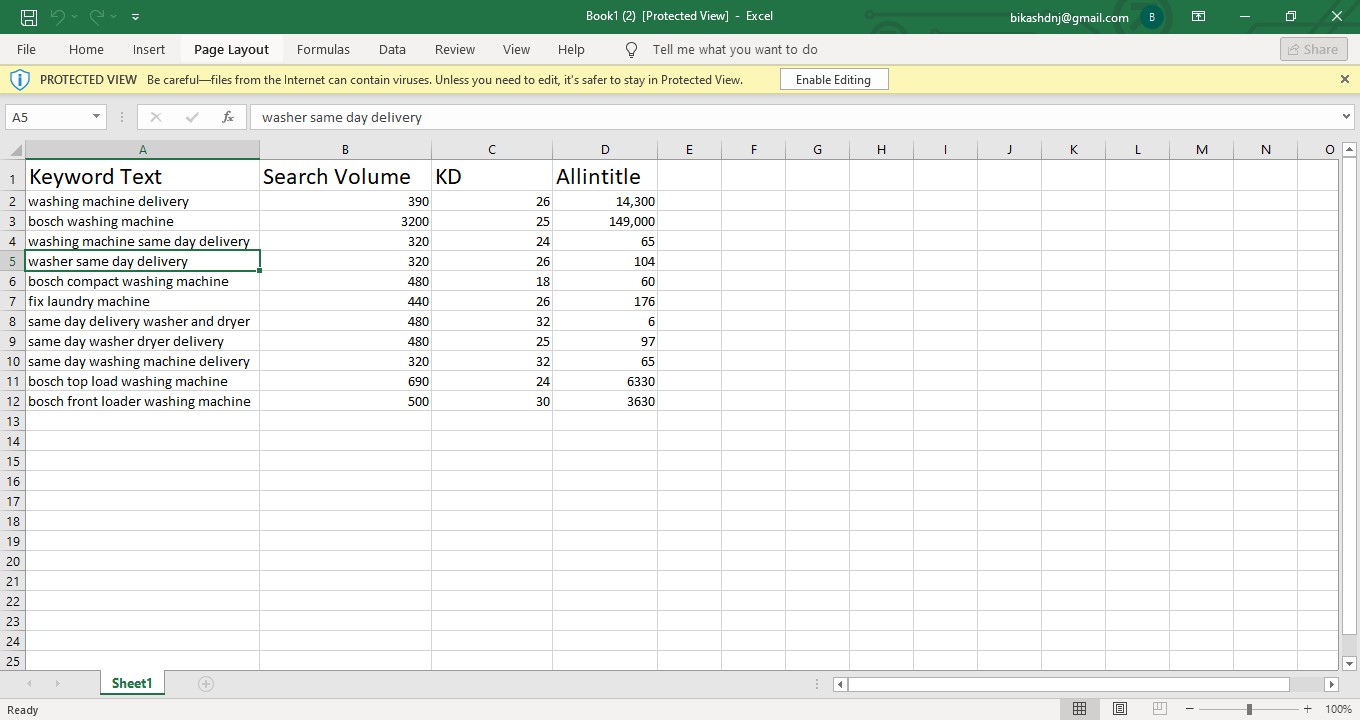Add a new sheet with plus icon
The image size is (1360, 720).
(x=206, y=684)
